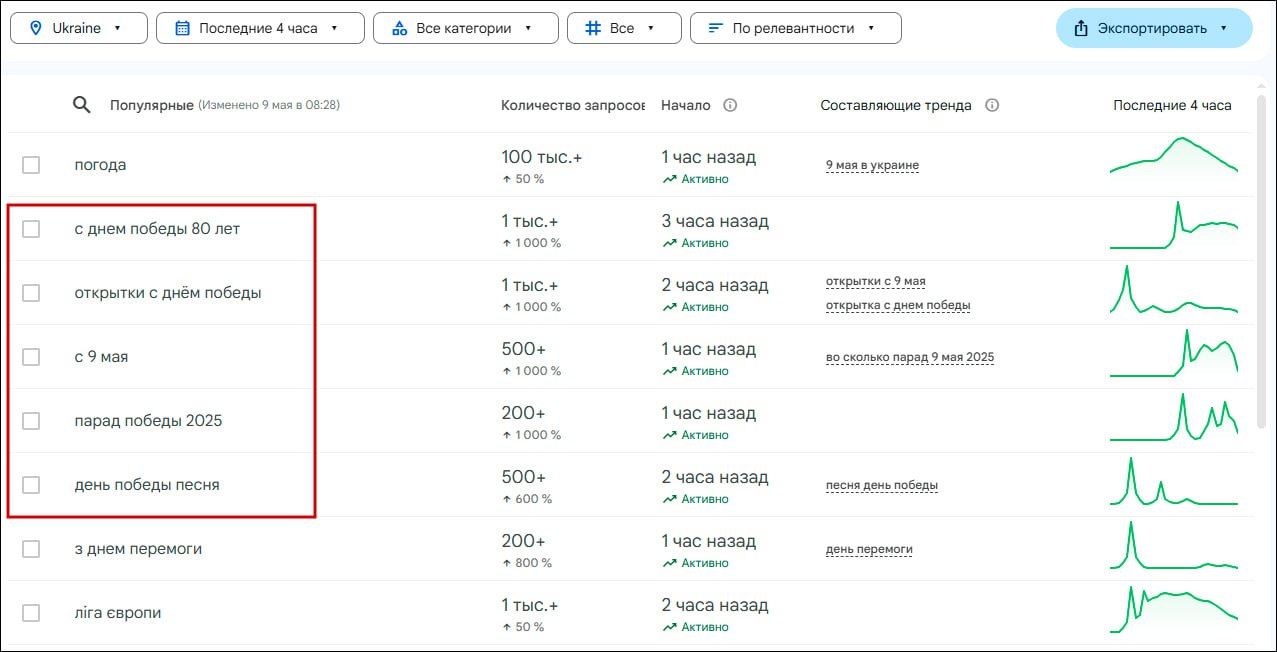Click info icon beside Составляющие тренда
The image size is (1277, 652).
tap(992, 105)
